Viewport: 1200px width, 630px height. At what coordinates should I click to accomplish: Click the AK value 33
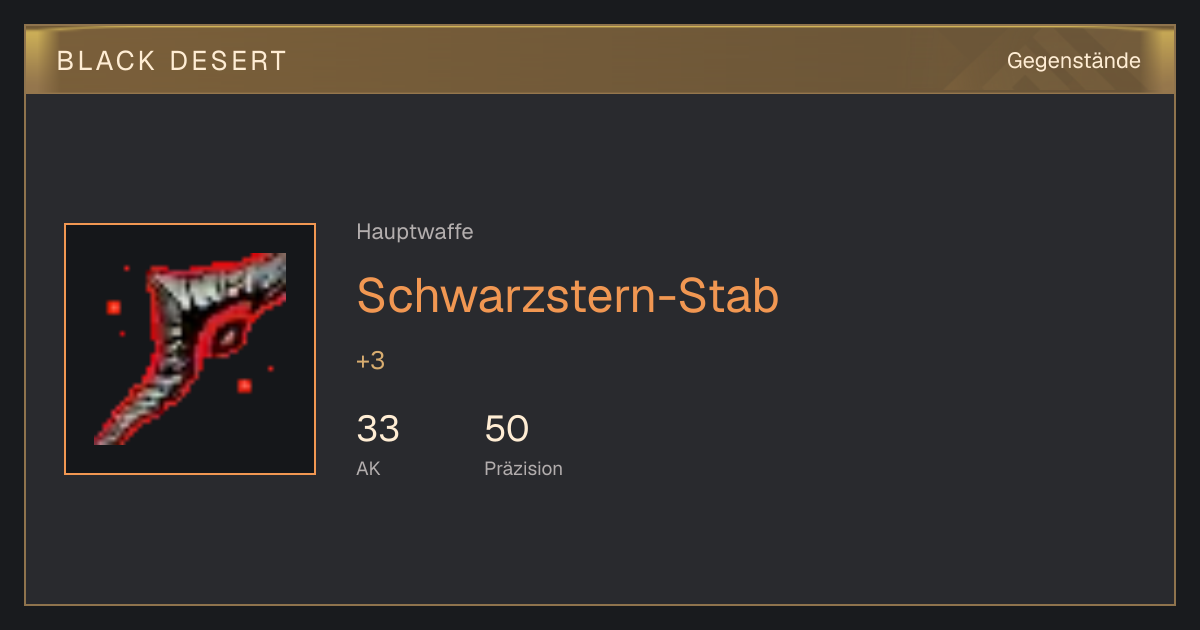(x=378, y=429)
